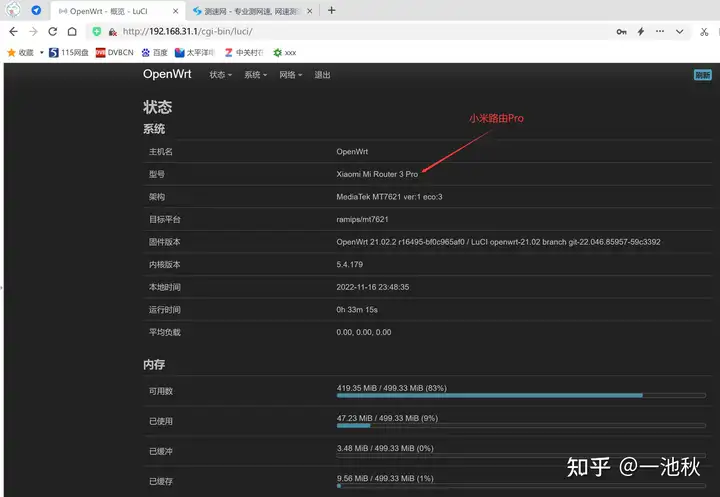Click the insecure lock icon in address bar
720x497 pixels.
pos(112,32)
